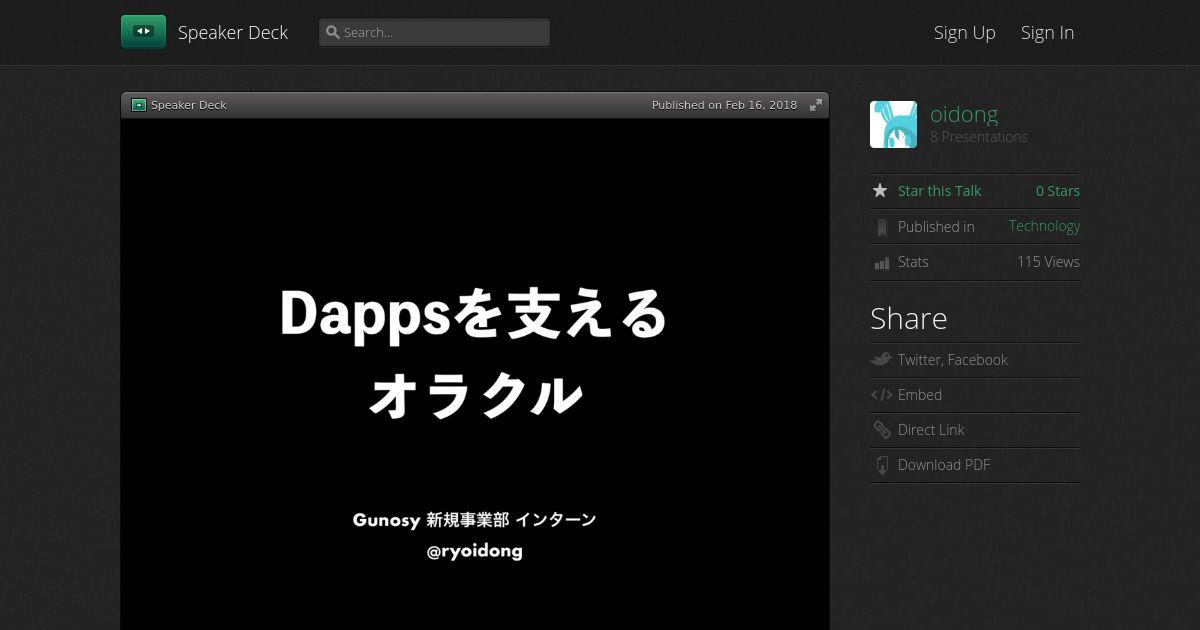The image size is (1200, 630).
Task: Share the talk via Twitter, Facebook link
Action: pos(952,360)
